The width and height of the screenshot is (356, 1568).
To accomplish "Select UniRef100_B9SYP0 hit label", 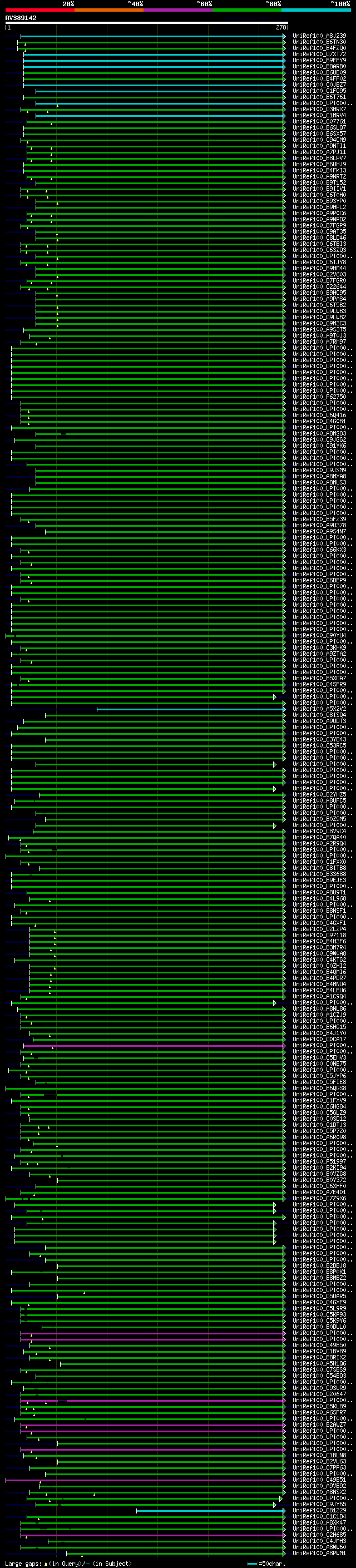I will (319, 201).
